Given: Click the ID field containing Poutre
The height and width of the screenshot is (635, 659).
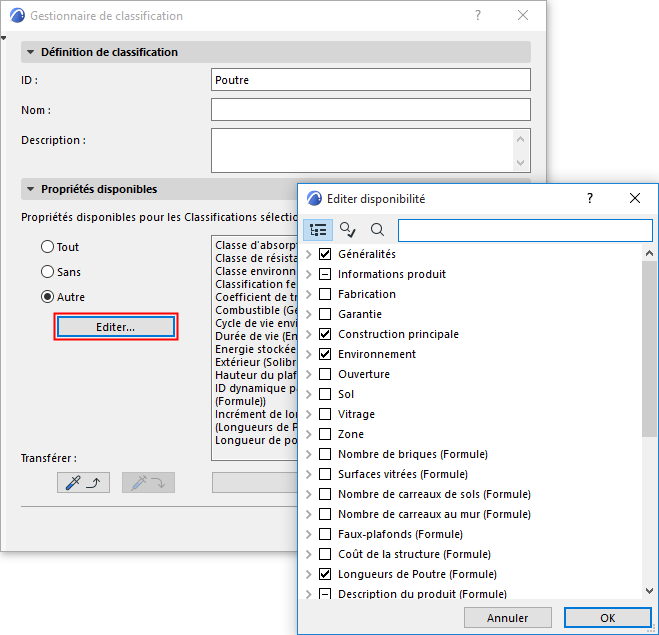Looking at the screenshot, I should click(371, 79).
